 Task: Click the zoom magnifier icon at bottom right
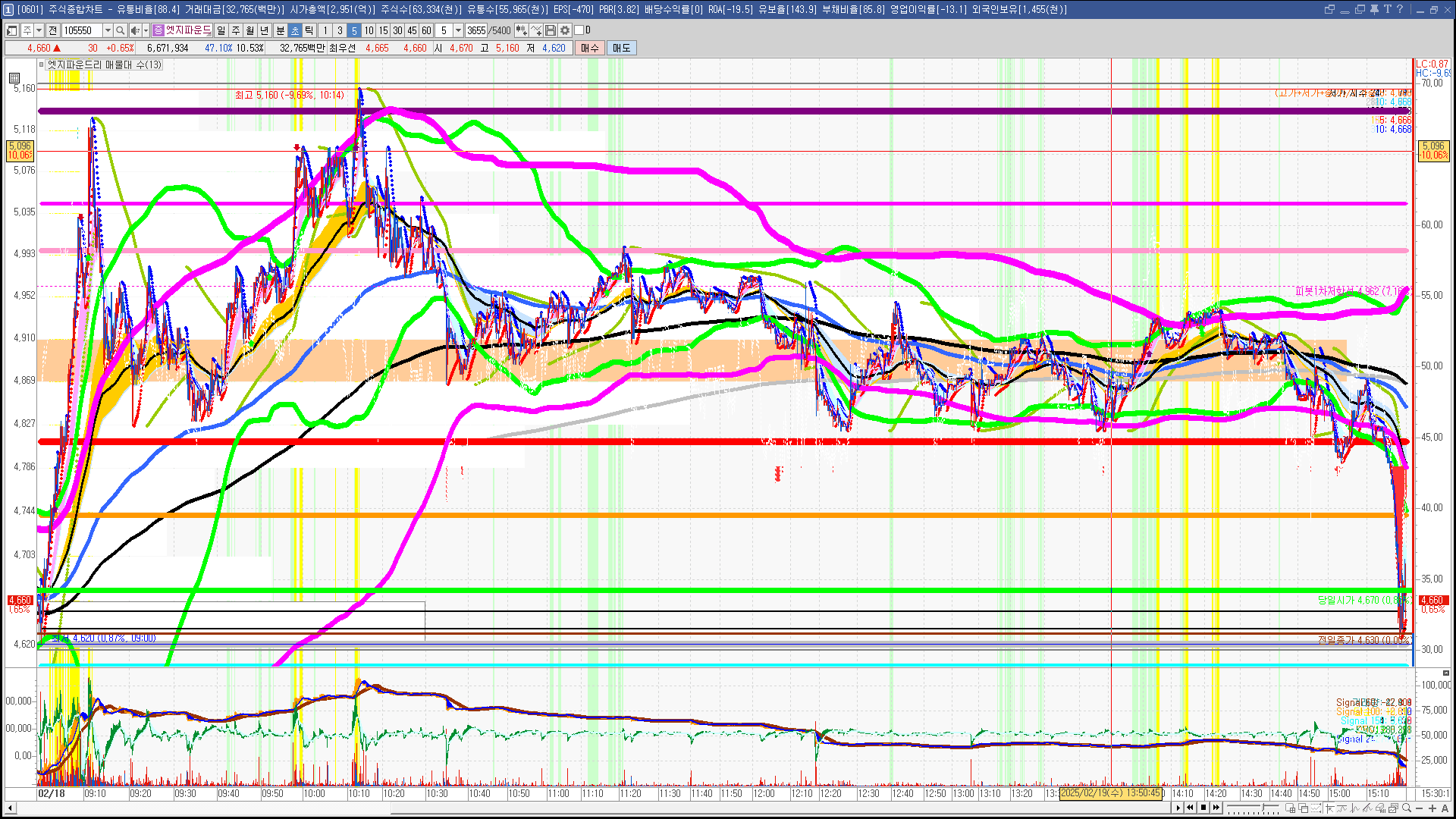(x=1407, y=808)
